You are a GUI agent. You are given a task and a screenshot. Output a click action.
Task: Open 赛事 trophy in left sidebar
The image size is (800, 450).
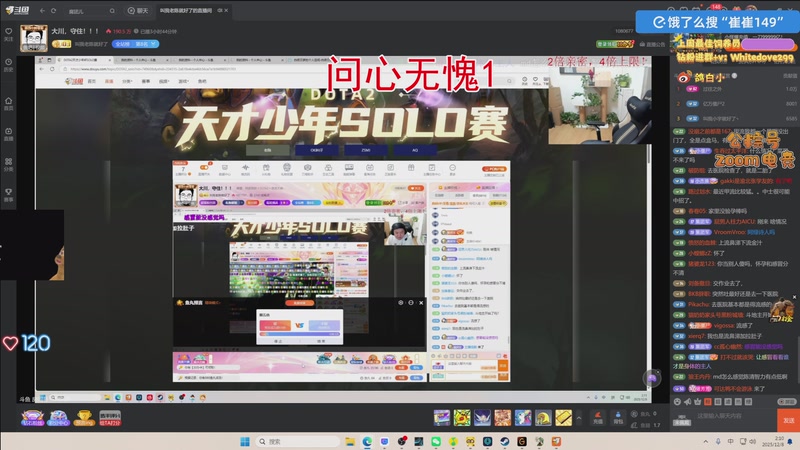(x=8, y=195)
